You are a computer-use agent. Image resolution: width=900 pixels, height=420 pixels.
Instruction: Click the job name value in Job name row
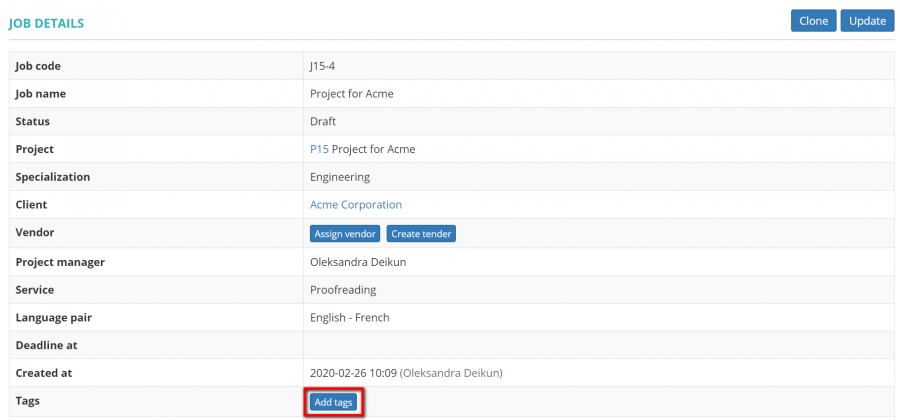[351, 94]
